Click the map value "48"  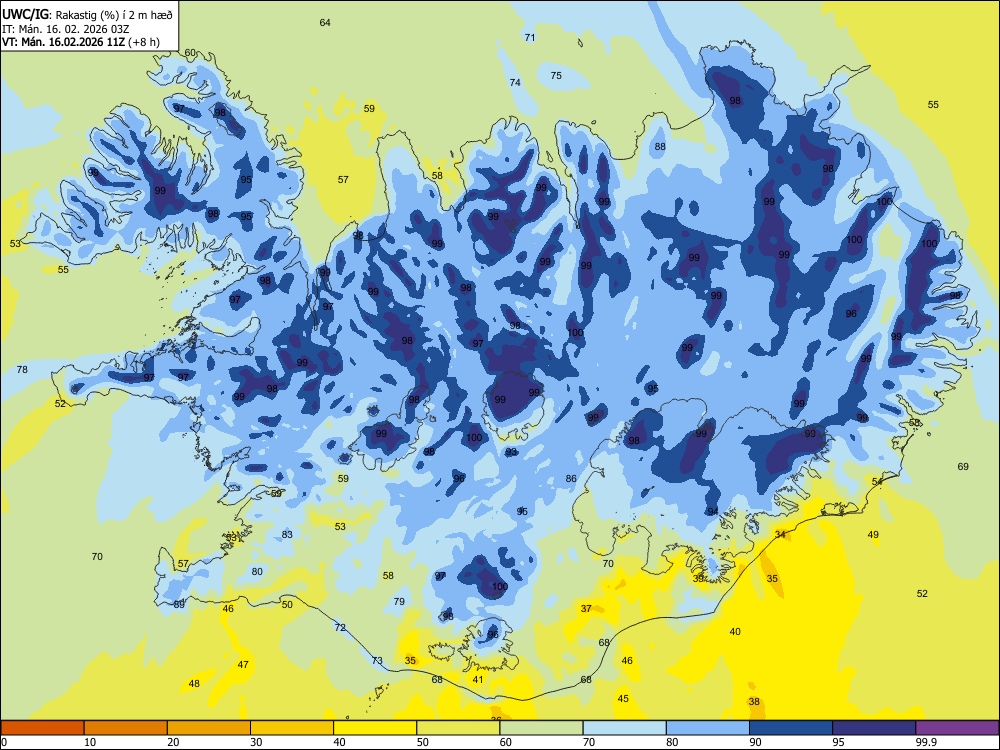tap(194, 684)
